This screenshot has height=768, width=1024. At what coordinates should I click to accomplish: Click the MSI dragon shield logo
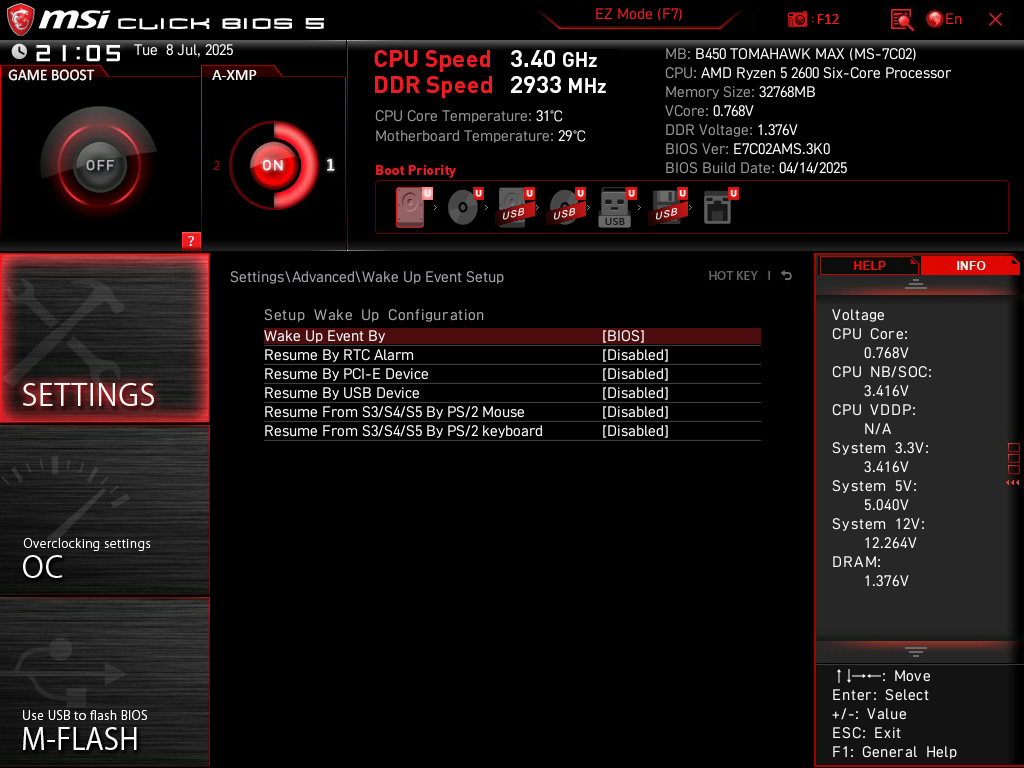20,20
